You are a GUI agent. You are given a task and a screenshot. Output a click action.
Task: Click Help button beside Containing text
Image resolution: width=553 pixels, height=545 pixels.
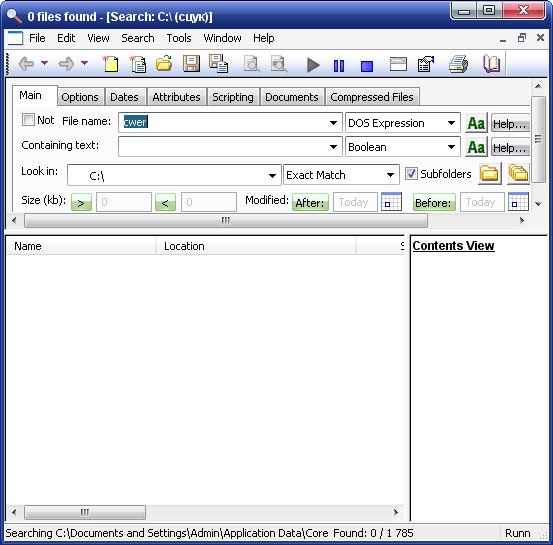(510, 147)
